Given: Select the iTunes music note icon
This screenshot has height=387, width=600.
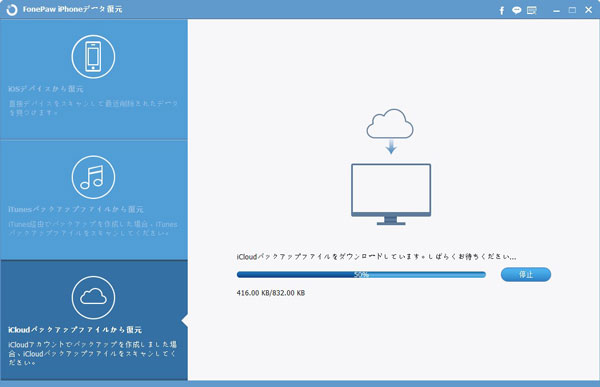Looking at the screenshot, I should point(93,177).
